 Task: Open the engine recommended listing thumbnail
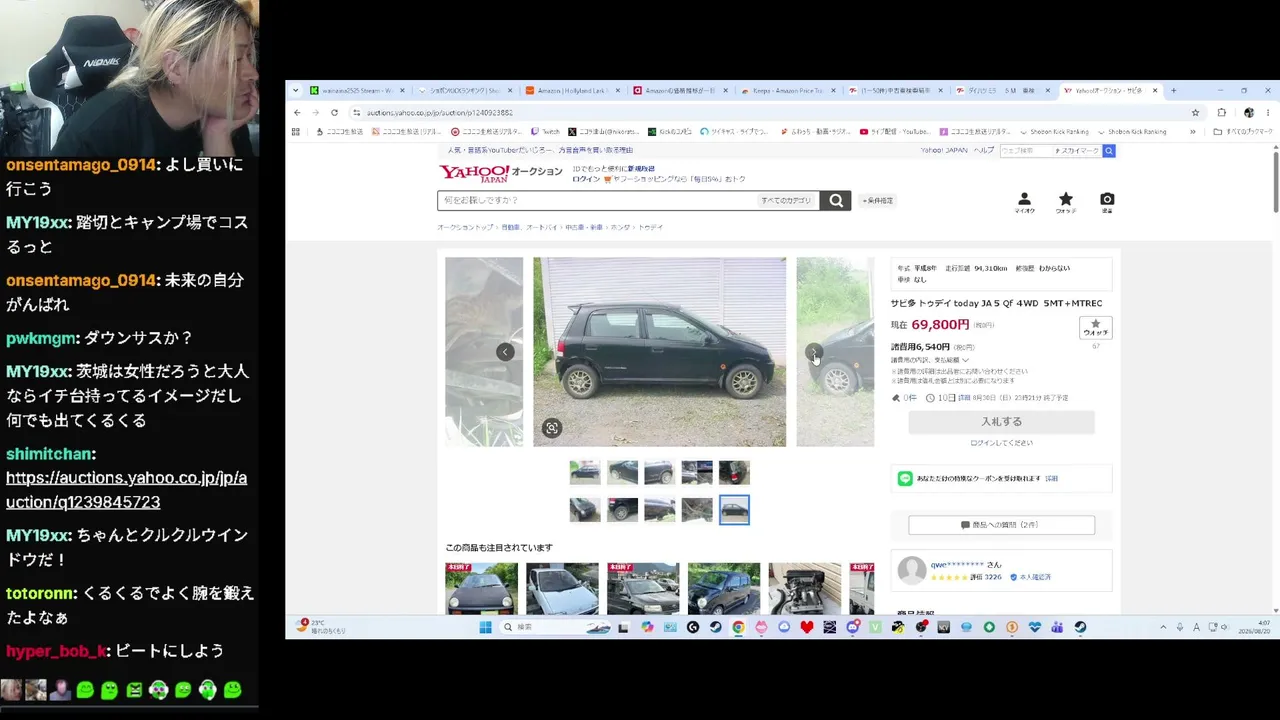click(804, 589)
